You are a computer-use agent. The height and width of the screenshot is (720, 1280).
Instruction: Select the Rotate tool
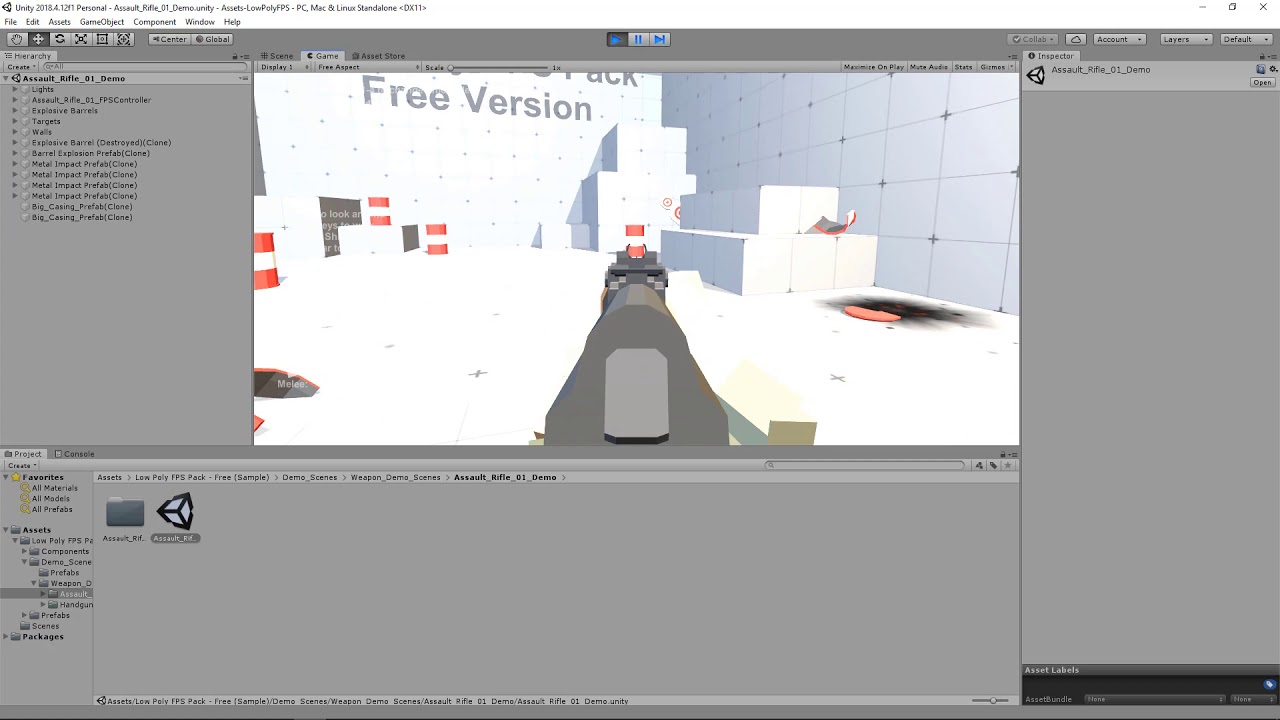pos(60,39)
